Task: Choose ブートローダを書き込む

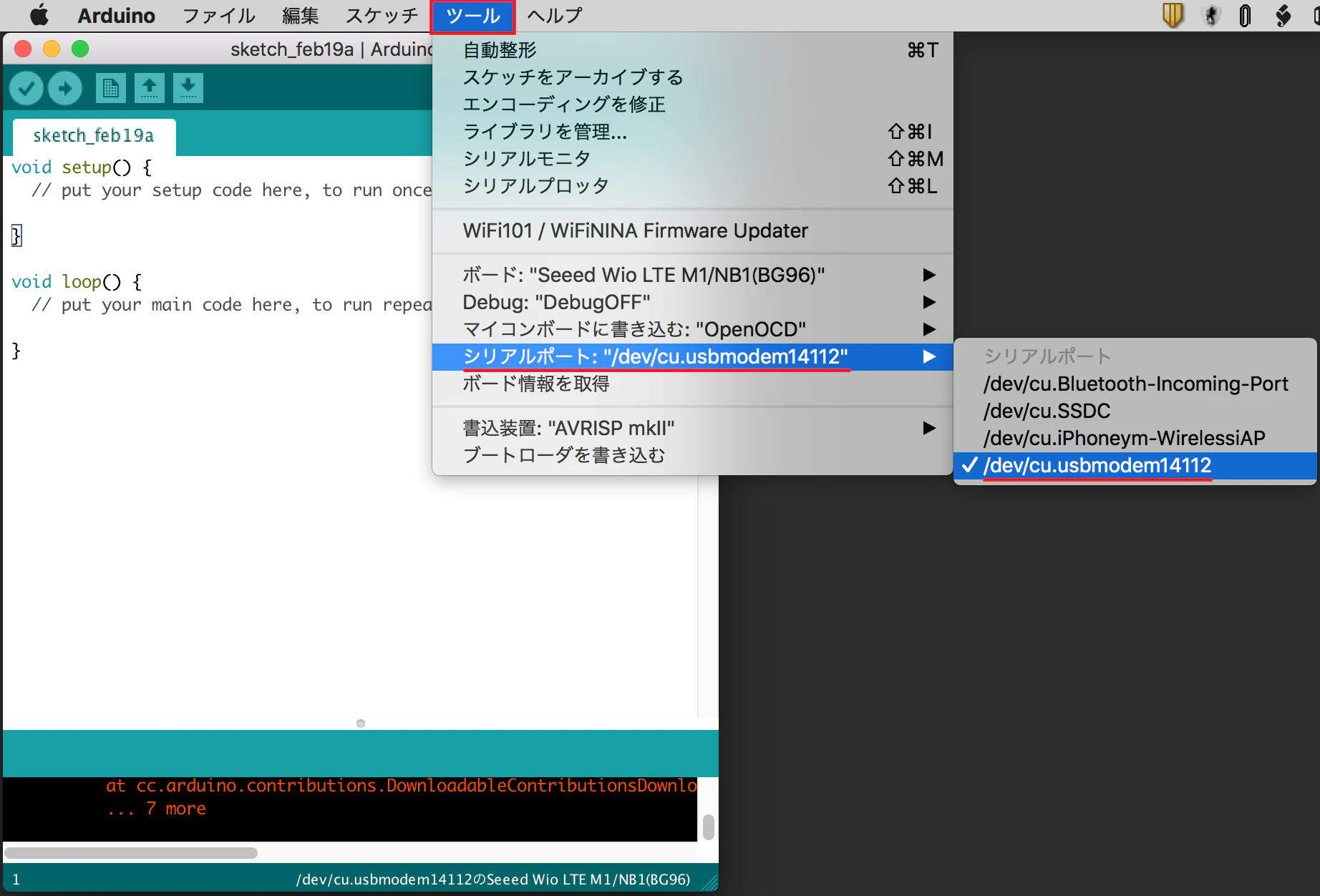Action: coord(692,455)
